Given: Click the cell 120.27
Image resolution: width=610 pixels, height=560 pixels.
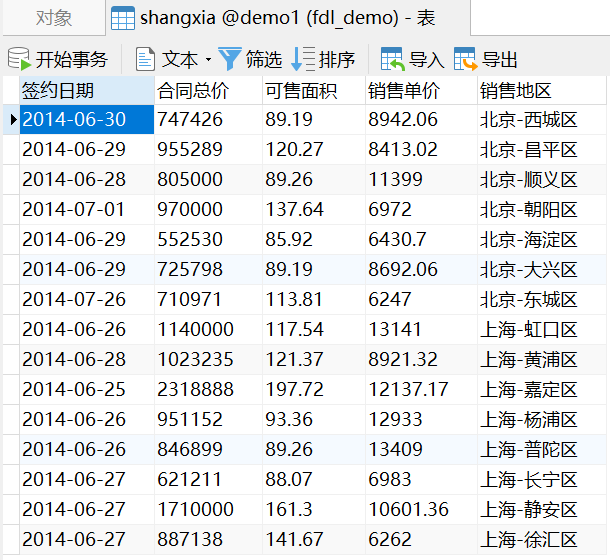Looking at the screenshot, I should (x=314, y=149).
